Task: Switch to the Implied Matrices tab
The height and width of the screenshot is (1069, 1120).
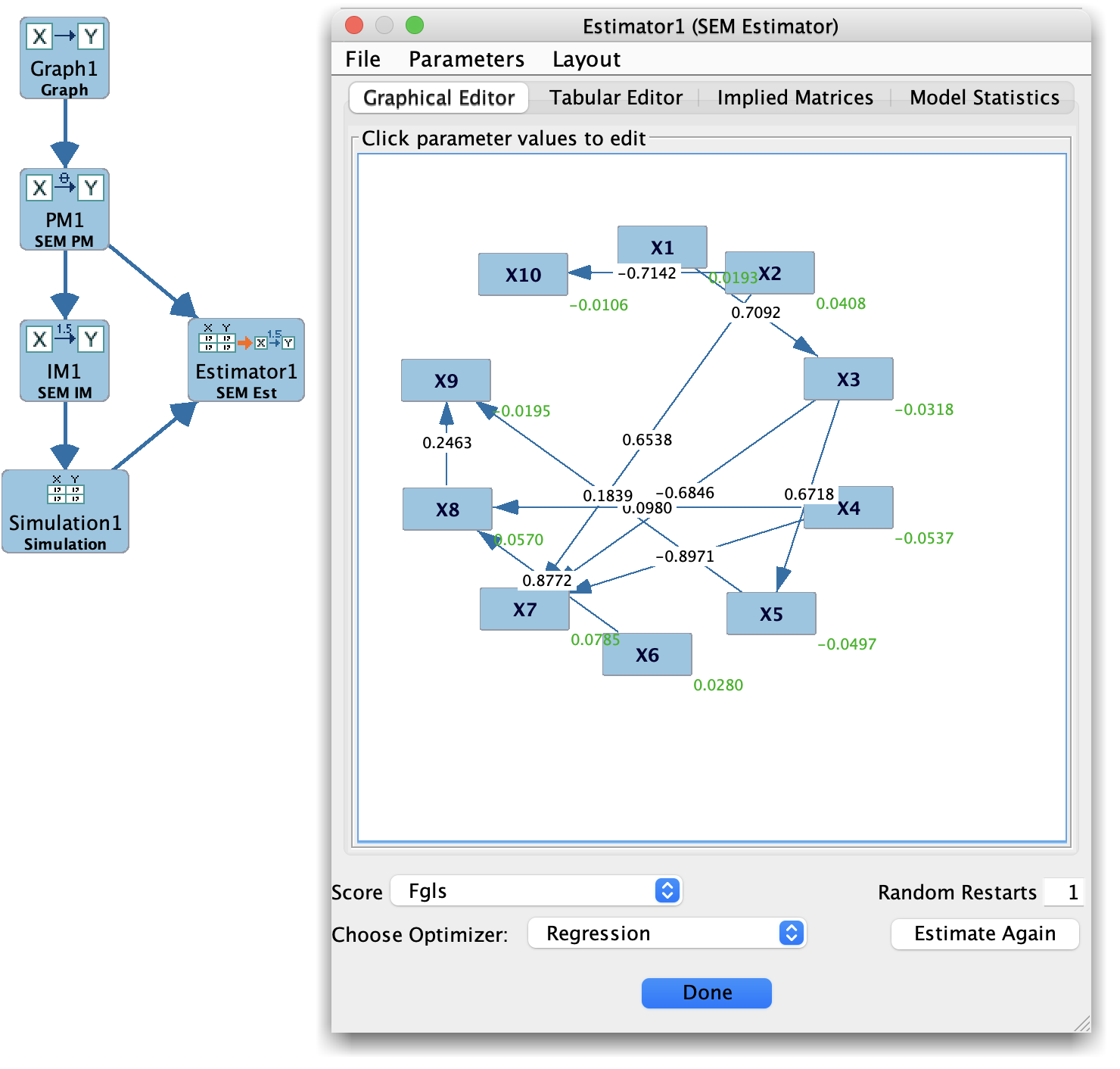Action: coord(795,98)
